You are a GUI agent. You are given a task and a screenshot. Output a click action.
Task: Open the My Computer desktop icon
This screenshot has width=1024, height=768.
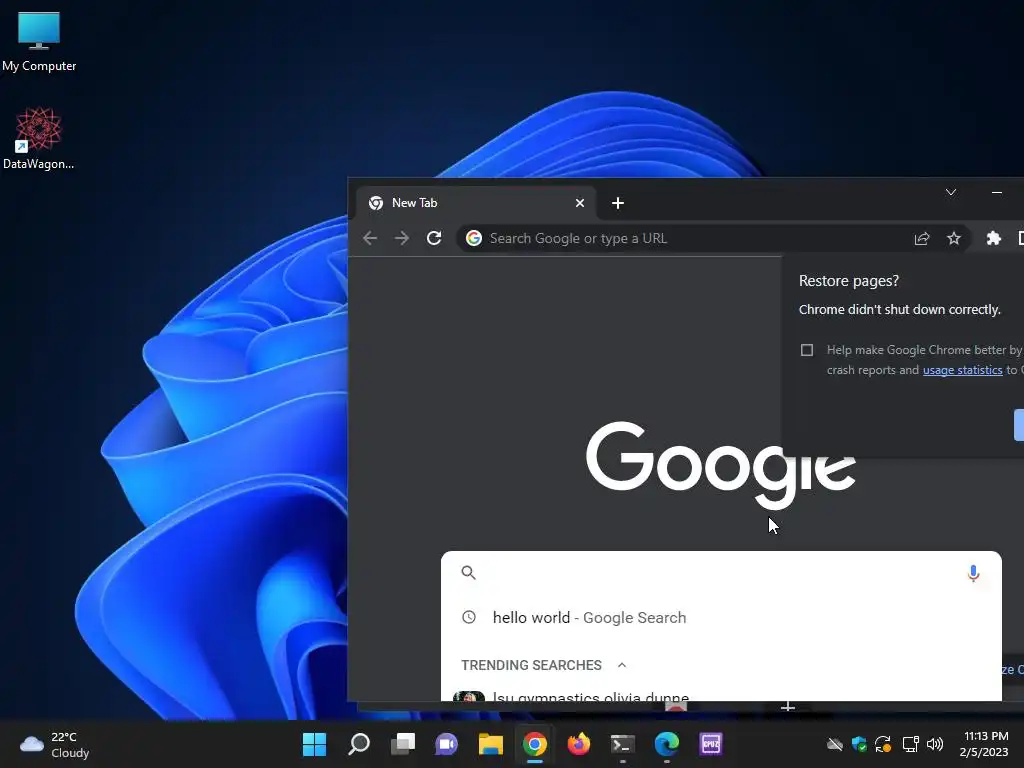(39, 41)
